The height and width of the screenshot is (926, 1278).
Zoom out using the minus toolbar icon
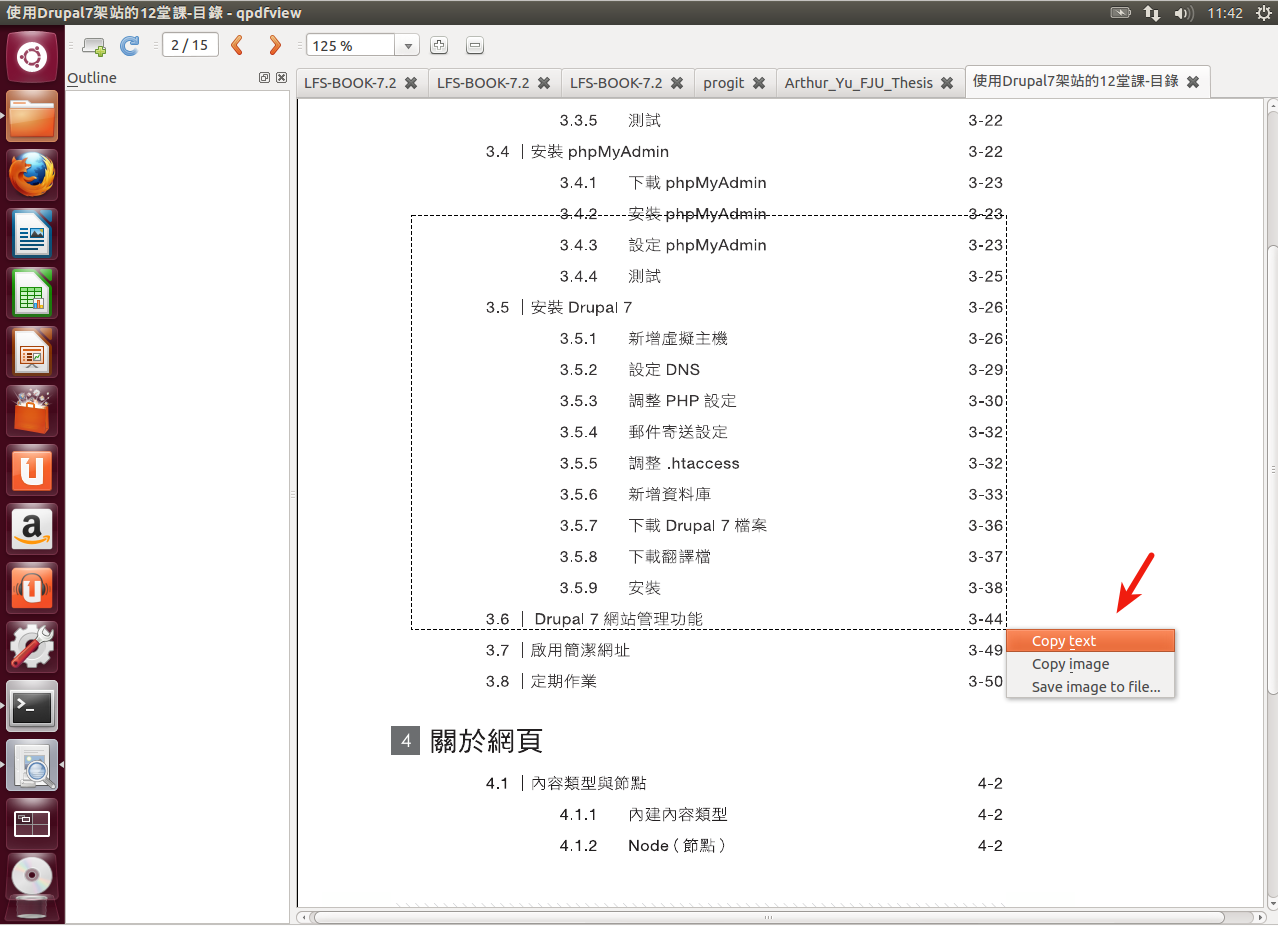pos(474,45)
